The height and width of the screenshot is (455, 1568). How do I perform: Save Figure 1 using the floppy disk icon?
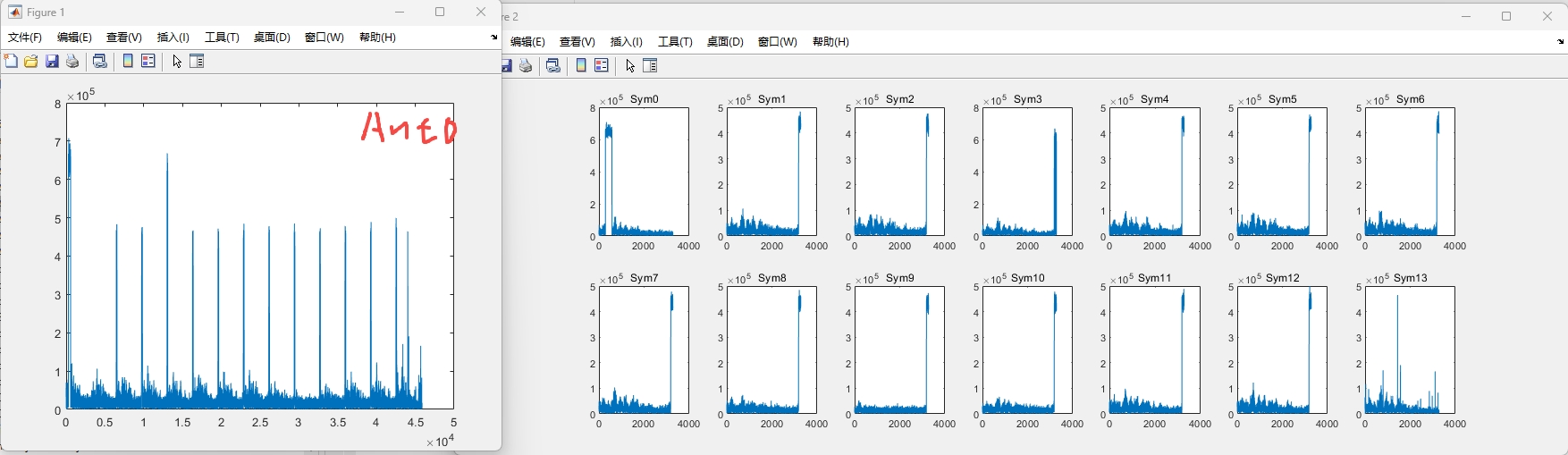(52, 62)
